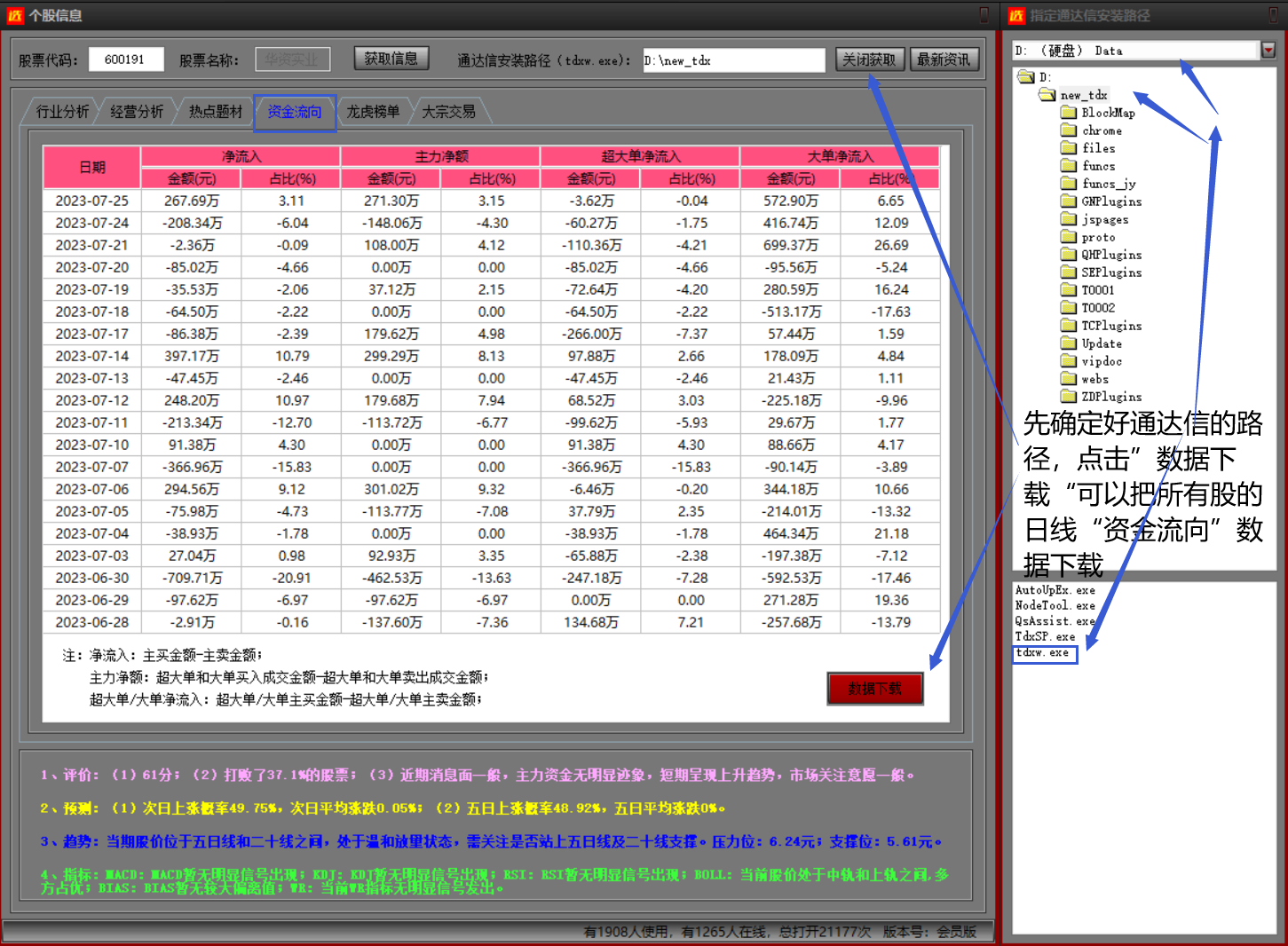Click the 净流入 column group header

tap(241, 156)
